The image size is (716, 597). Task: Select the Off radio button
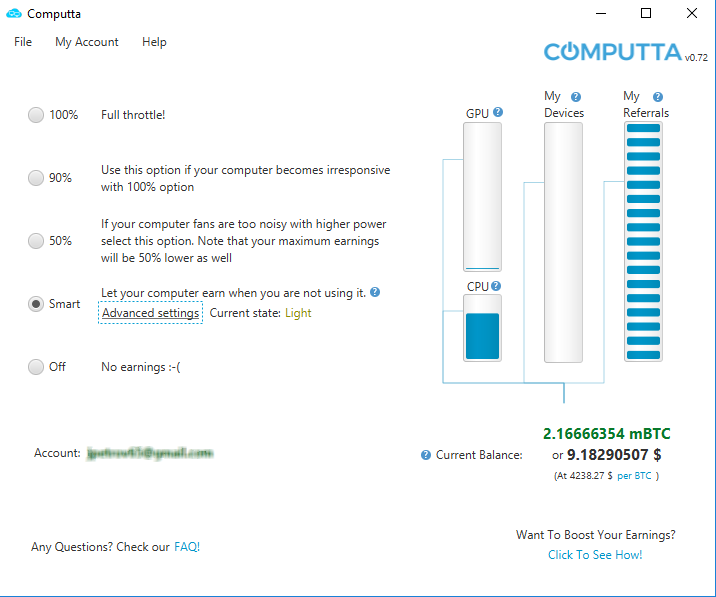[x=36, y=367]
